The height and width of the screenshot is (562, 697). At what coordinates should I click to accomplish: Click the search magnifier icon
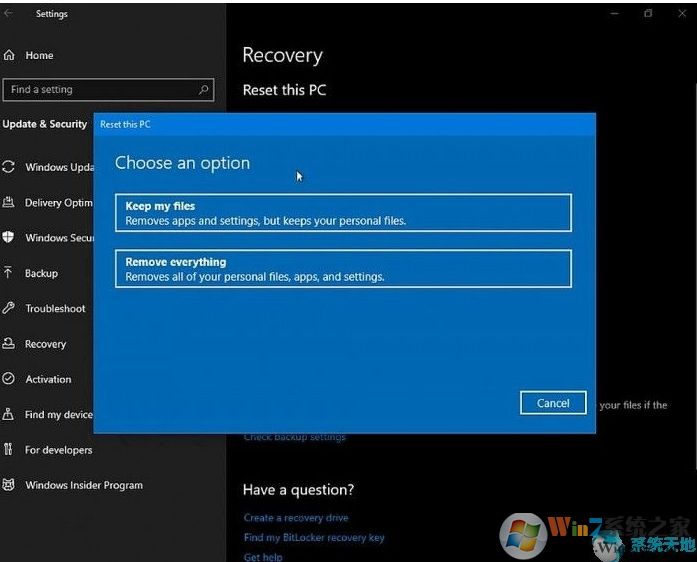204,89
